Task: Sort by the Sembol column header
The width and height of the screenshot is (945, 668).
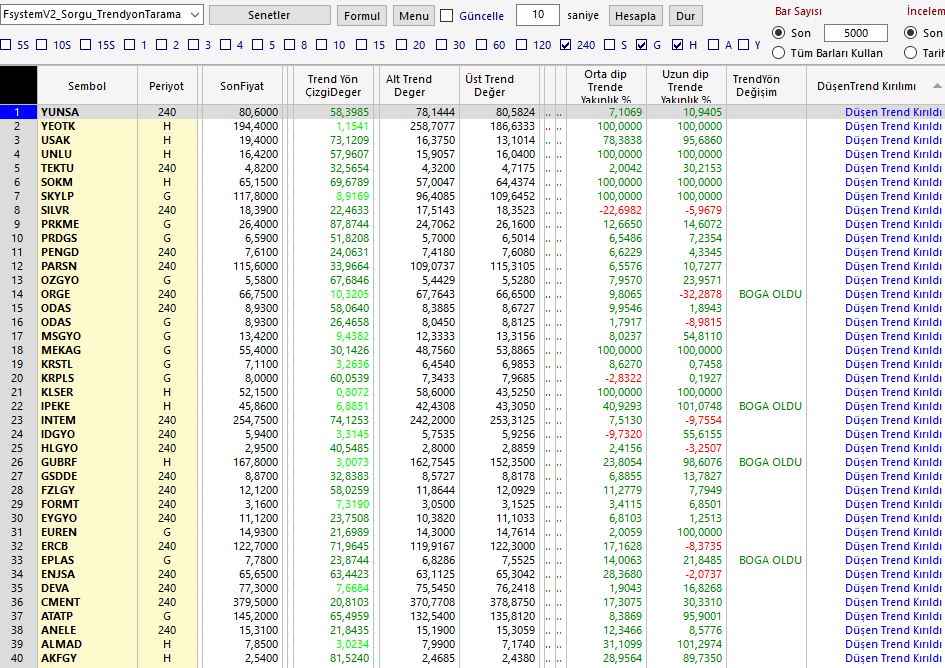Action: click(87, 86)
